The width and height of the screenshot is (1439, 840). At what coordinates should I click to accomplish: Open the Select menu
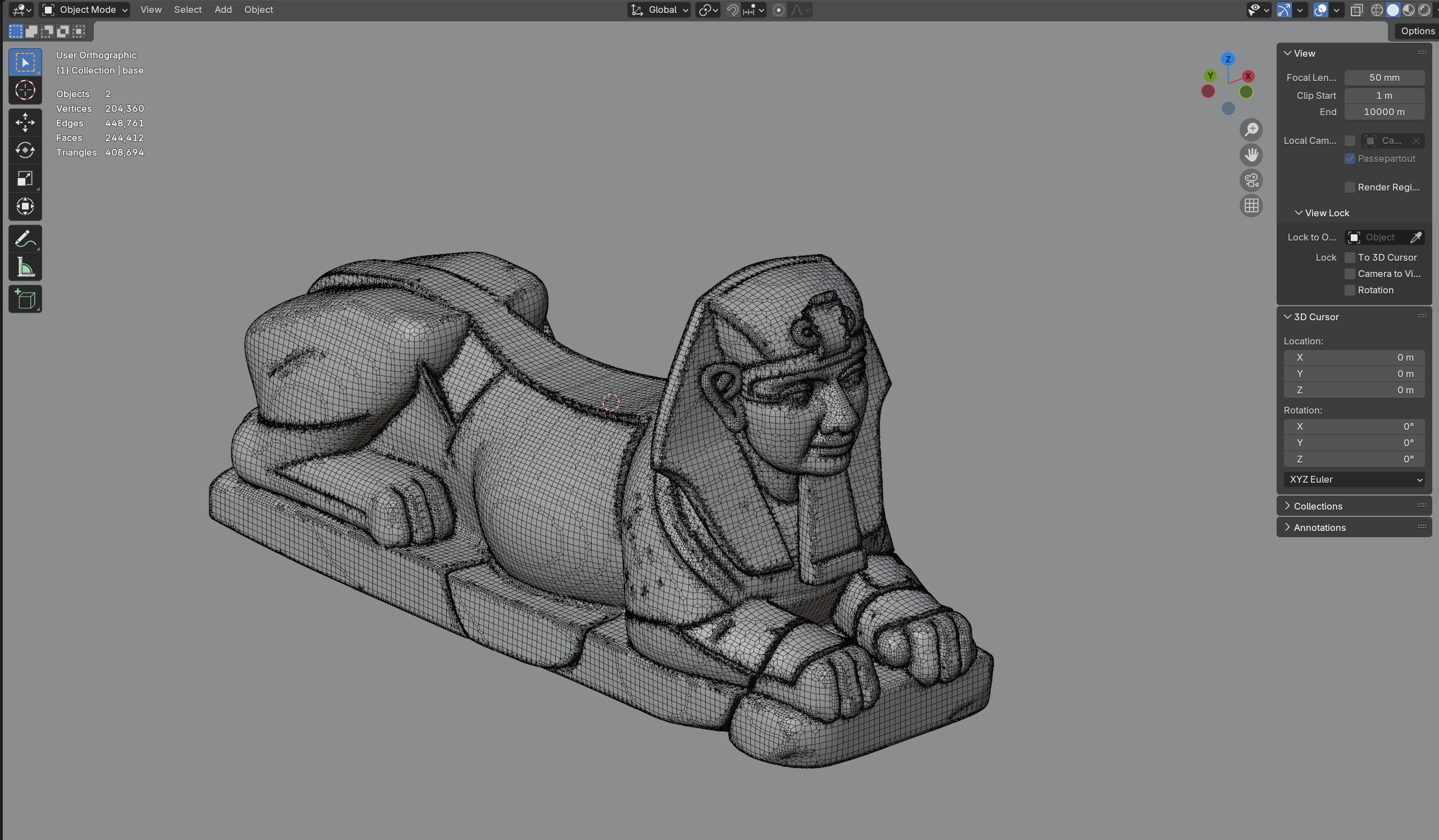coord(187,10)
